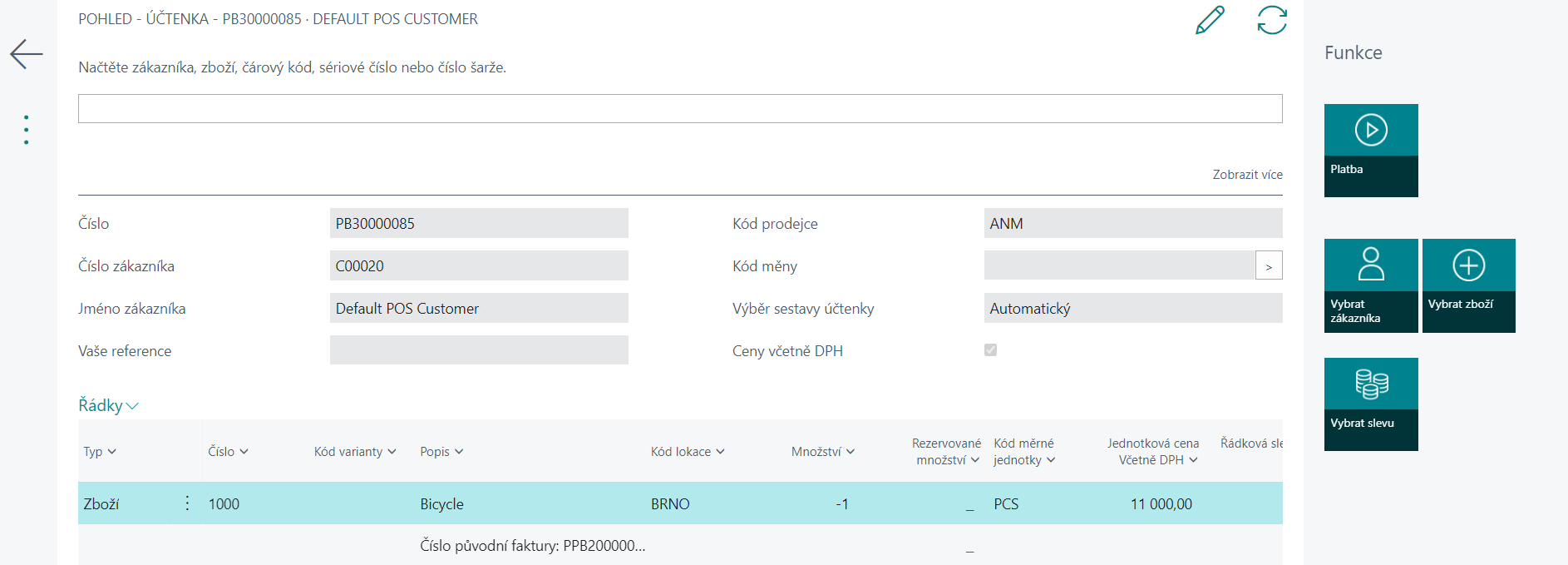Click the Číslo field PB30000085
This screenshot has height=565, width=1568.
click(479, 223)
